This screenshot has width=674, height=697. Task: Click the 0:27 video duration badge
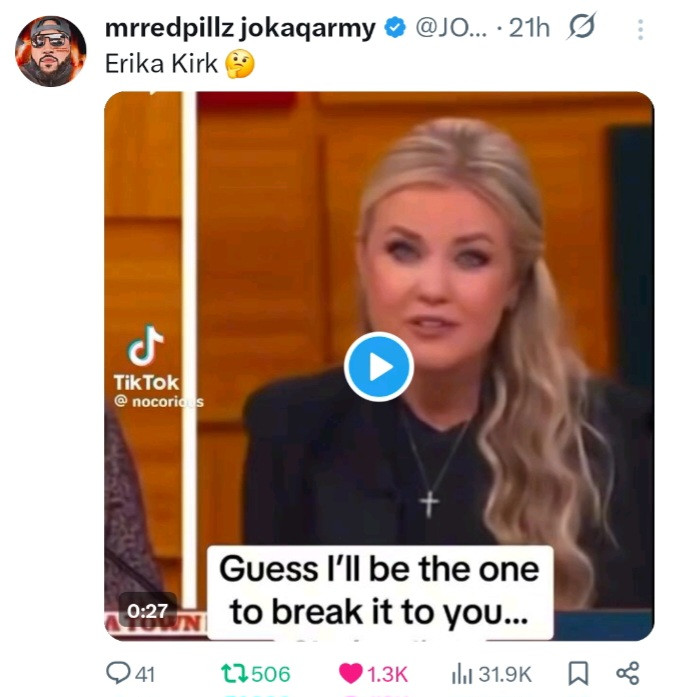[147, 611]
